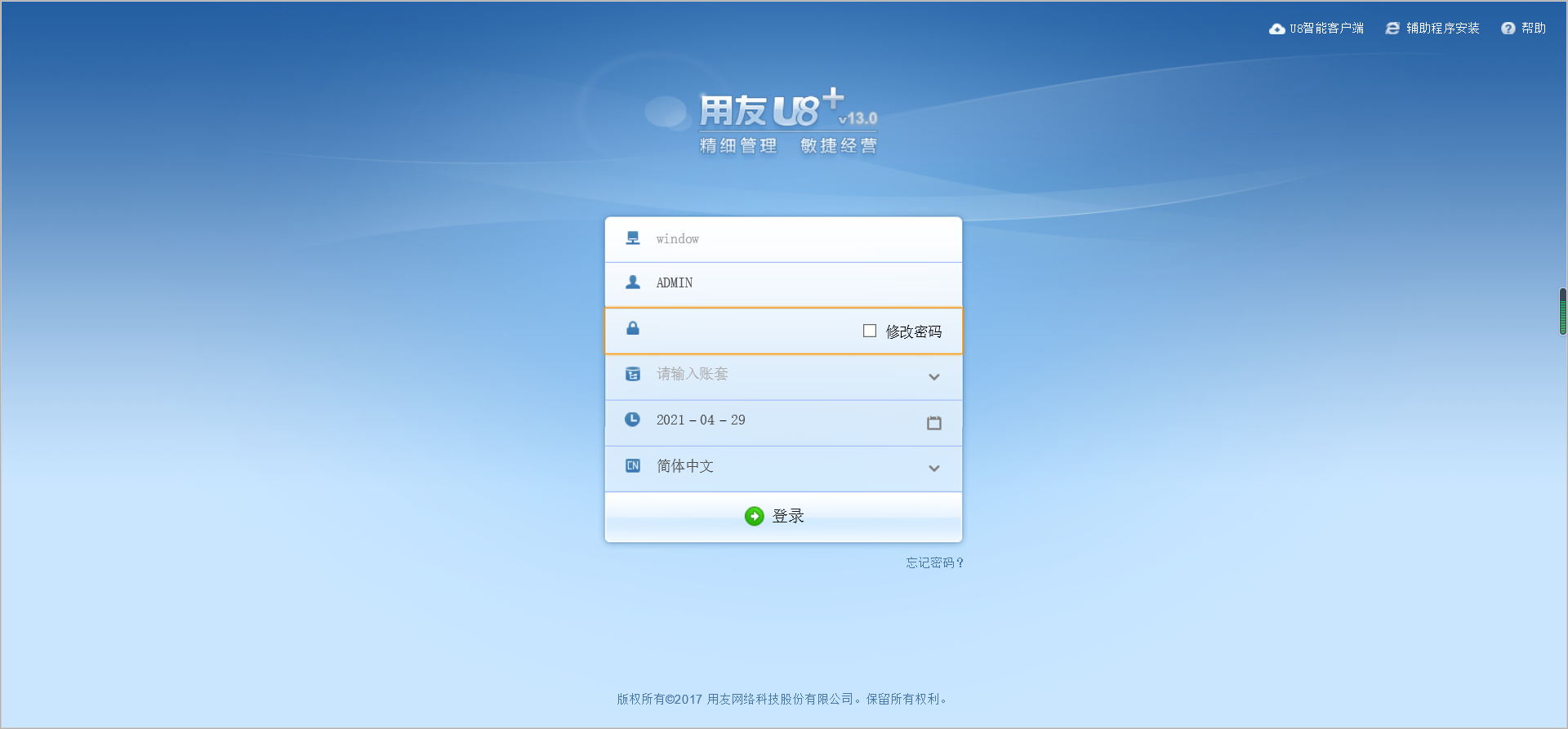Screen dimensions: 1568x729
Task: Focus the username field showing ADMIN
Action: tap(783, 284)
